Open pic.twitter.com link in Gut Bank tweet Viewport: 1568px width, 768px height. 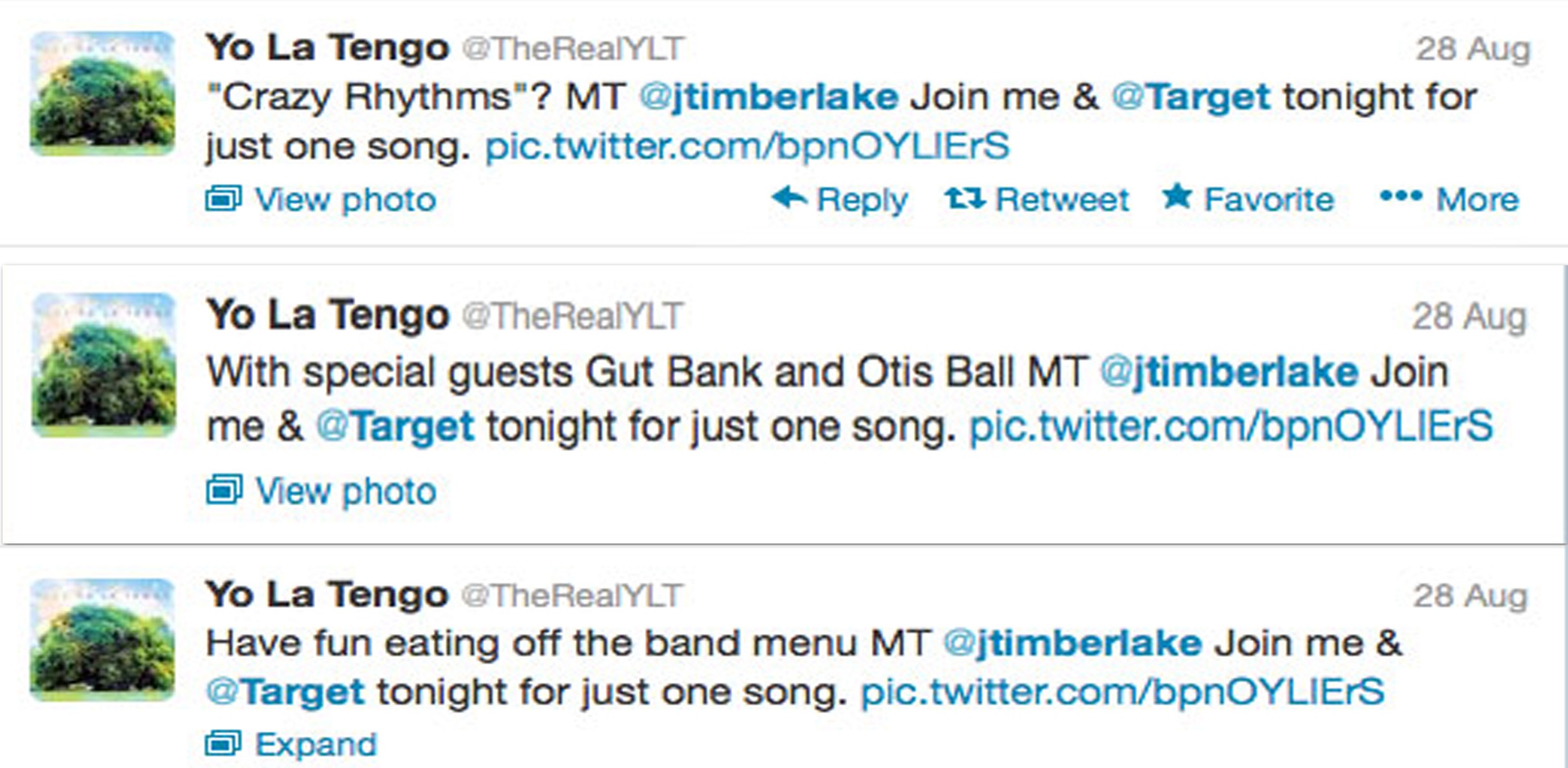(1230, 427)
